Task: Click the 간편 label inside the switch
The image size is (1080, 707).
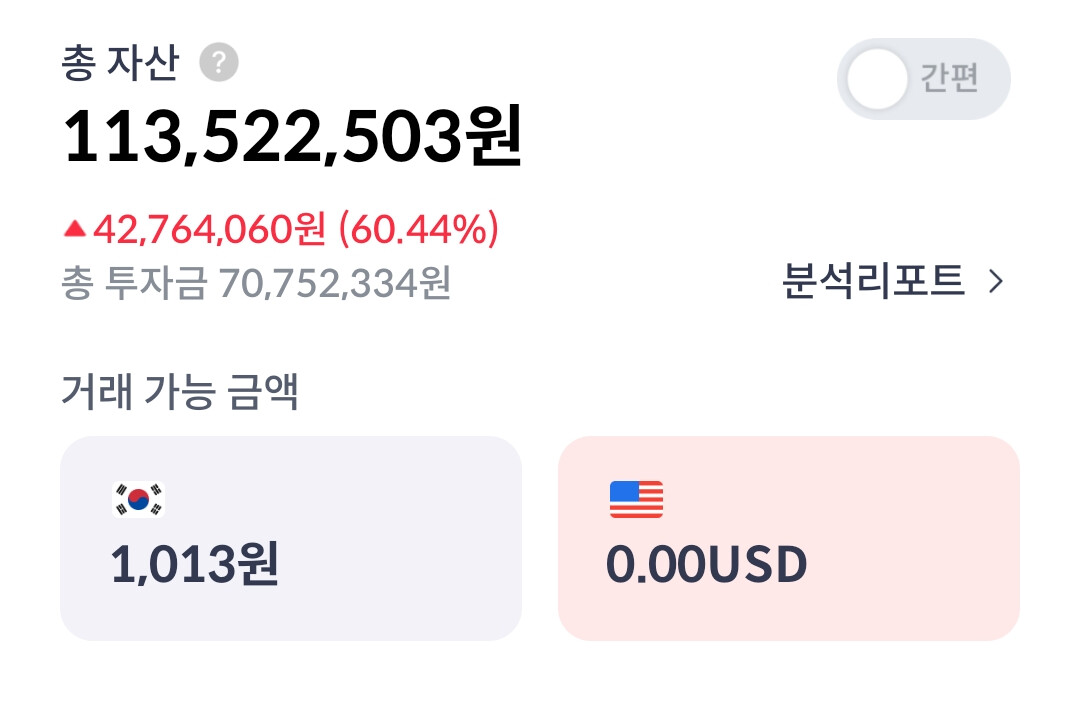Action: pos(950,78)
